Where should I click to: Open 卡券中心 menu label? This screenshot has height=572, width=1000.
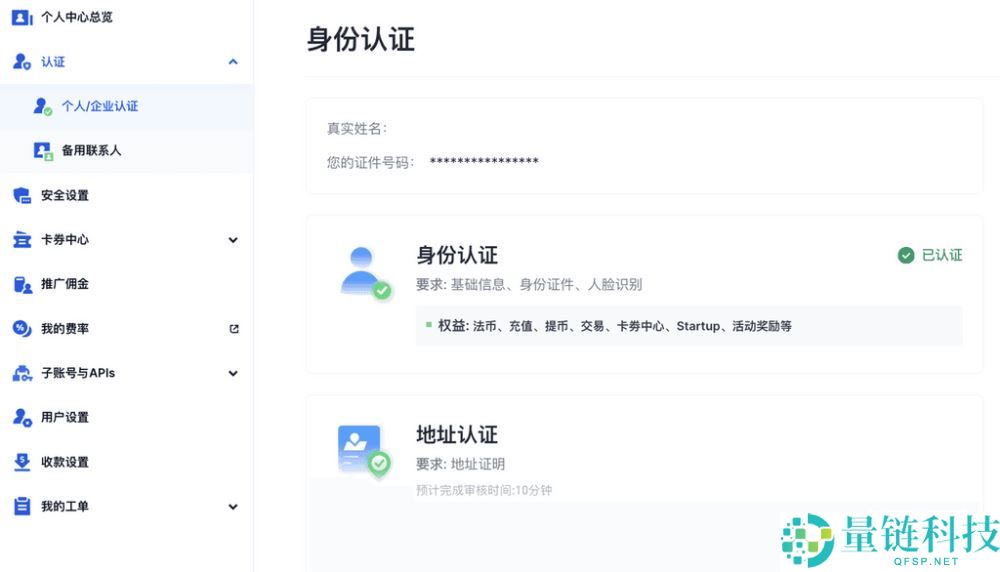pyautogui.click(x=65, y=240)
